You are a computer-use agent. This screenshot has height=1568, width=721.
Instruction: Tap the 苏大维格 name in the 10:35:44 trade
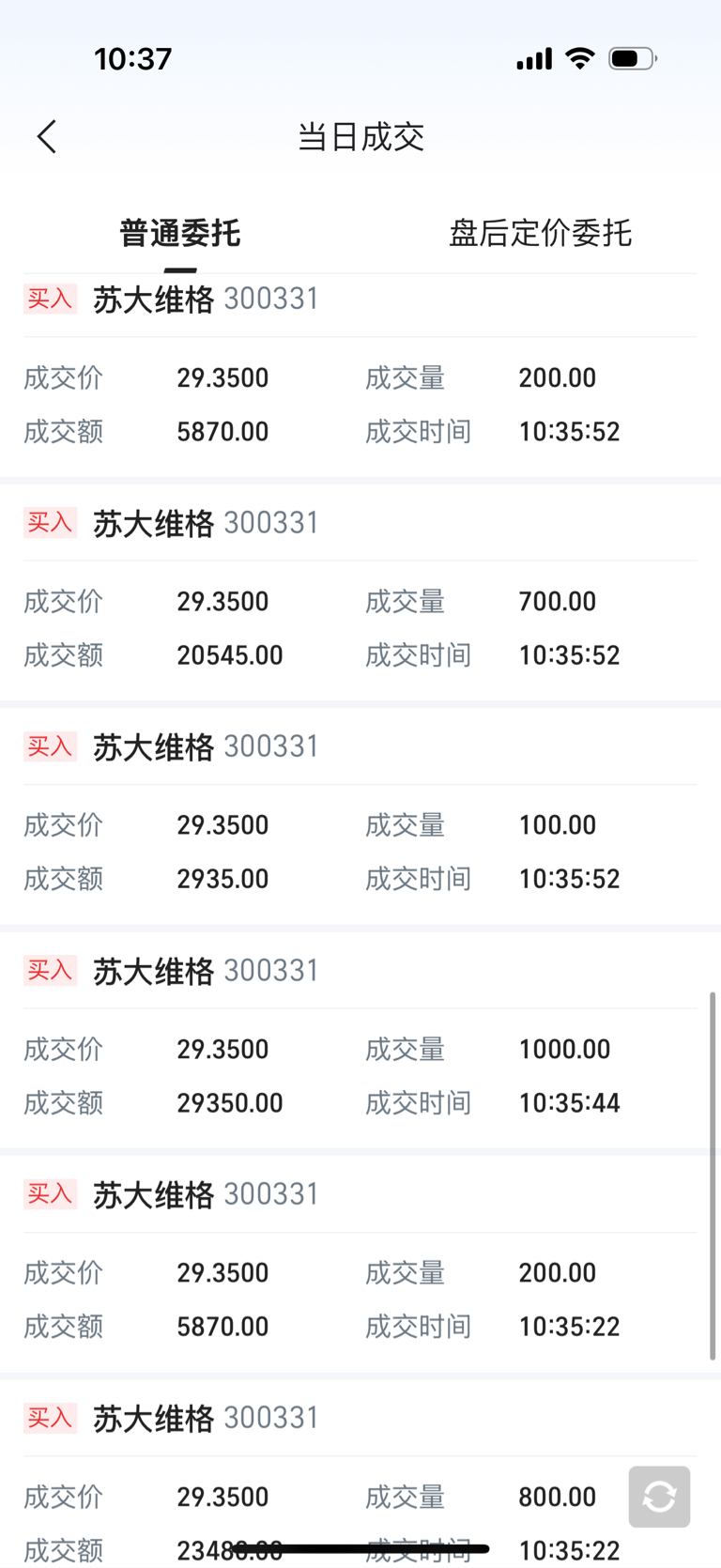tap(154, 971)
